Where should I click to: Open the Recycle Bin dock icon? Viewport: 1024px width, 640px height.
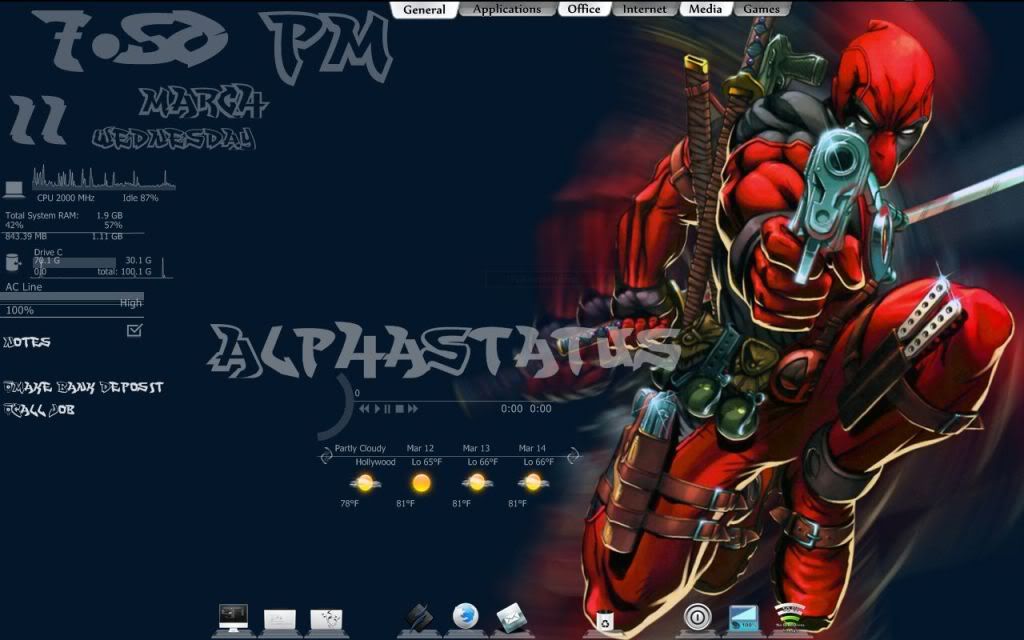604,621
